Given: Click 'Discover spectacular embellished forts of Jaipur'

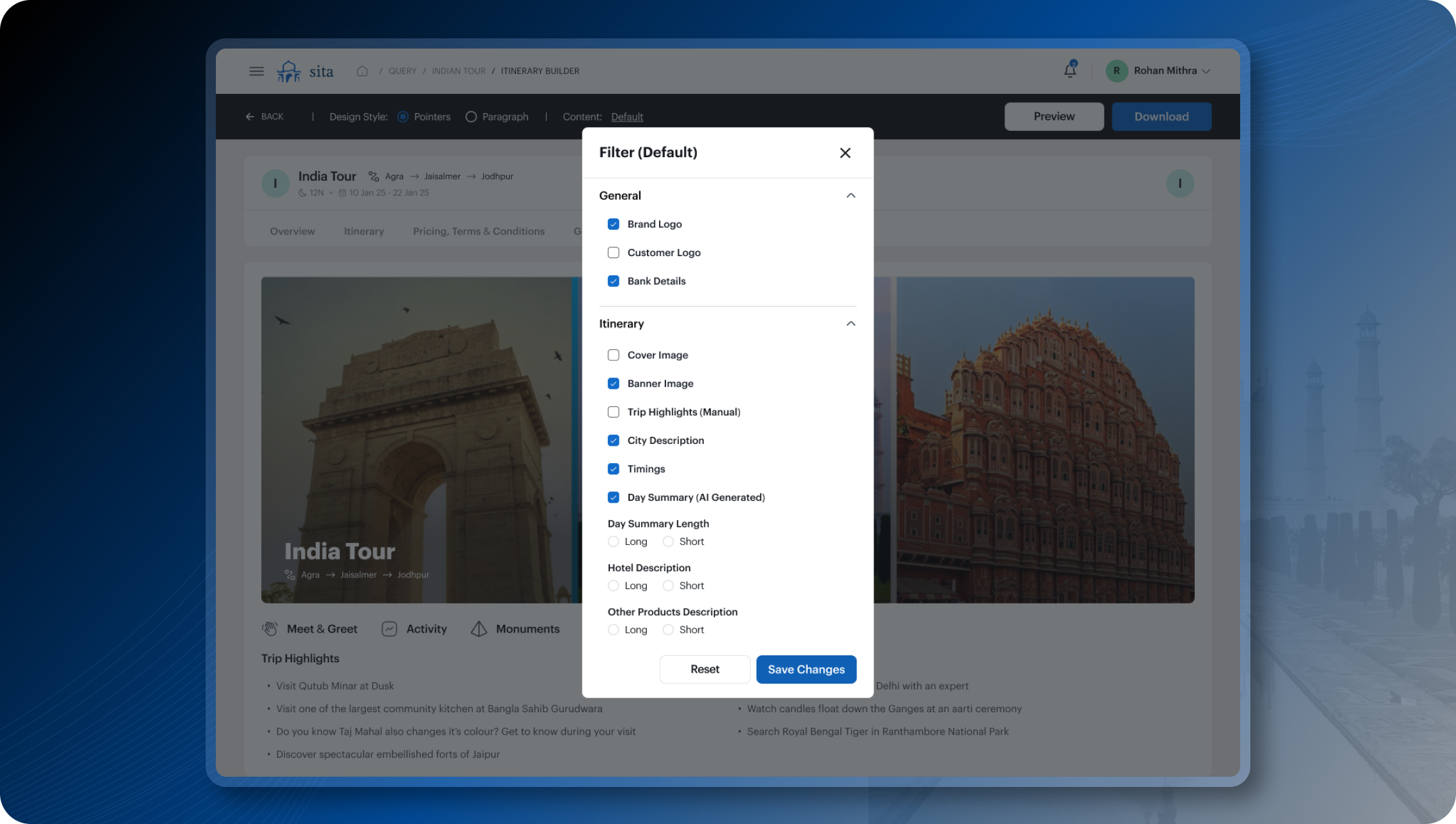Looking at the screenshot, I should (388, 754).
